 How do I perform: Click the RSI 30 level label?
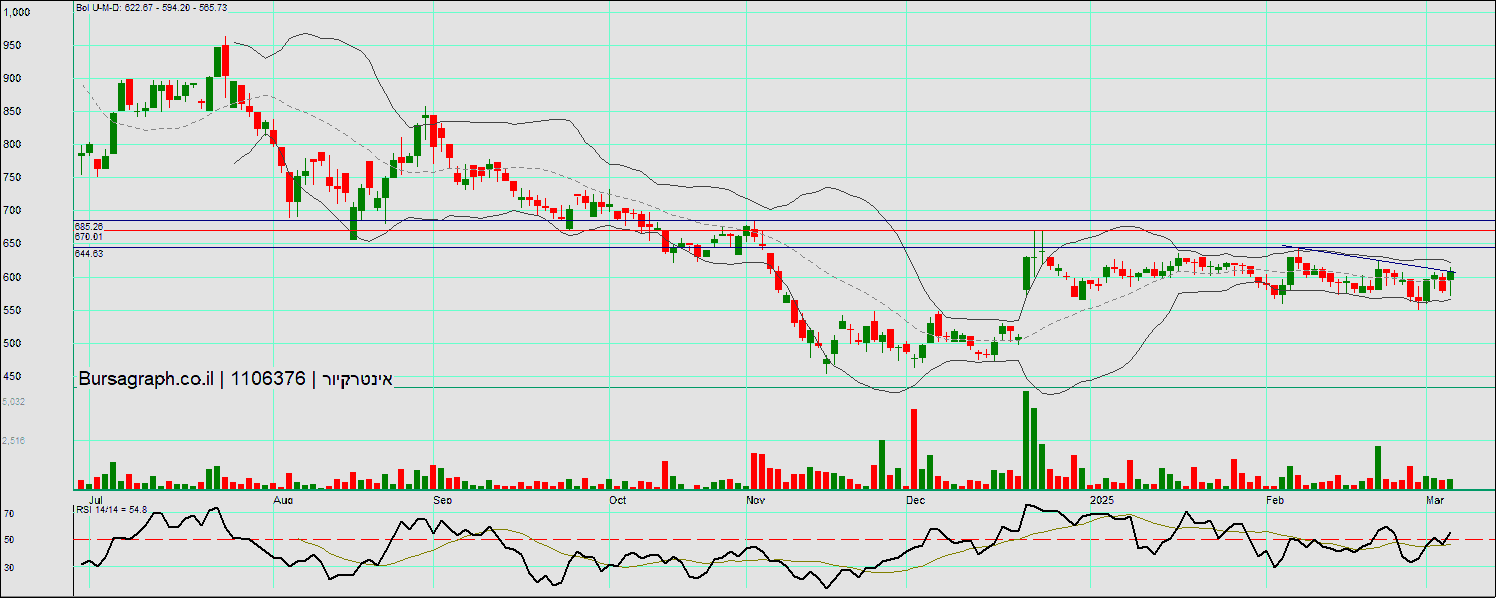click(x=9, y=567)
